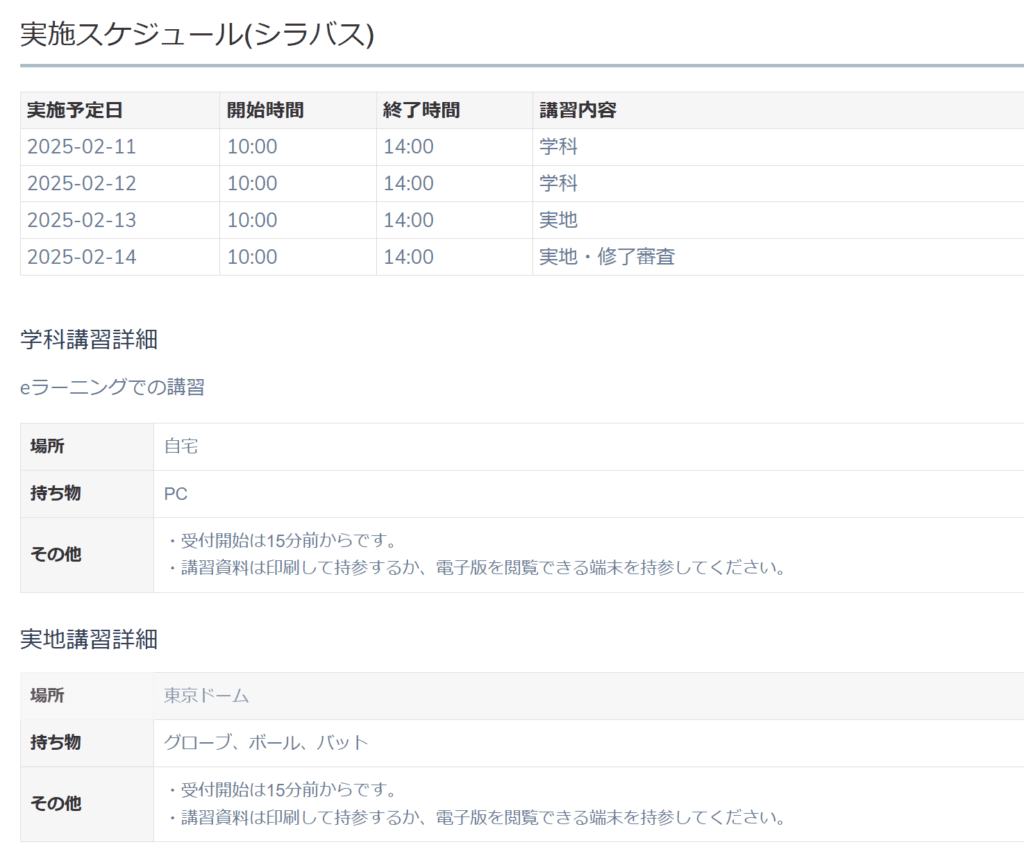1024x863 pixels.
Task: Click the 実地・修了審査 content cell
Action: [607, 257]
